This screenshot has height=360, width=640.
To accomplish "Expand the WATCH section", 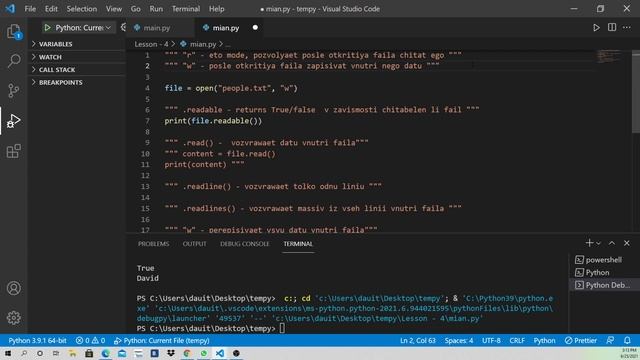I will (x=50, y=57).
